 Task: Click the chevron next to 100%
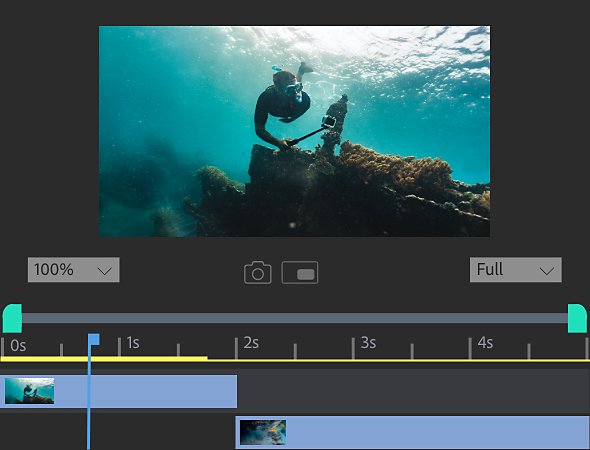(104, 271)
